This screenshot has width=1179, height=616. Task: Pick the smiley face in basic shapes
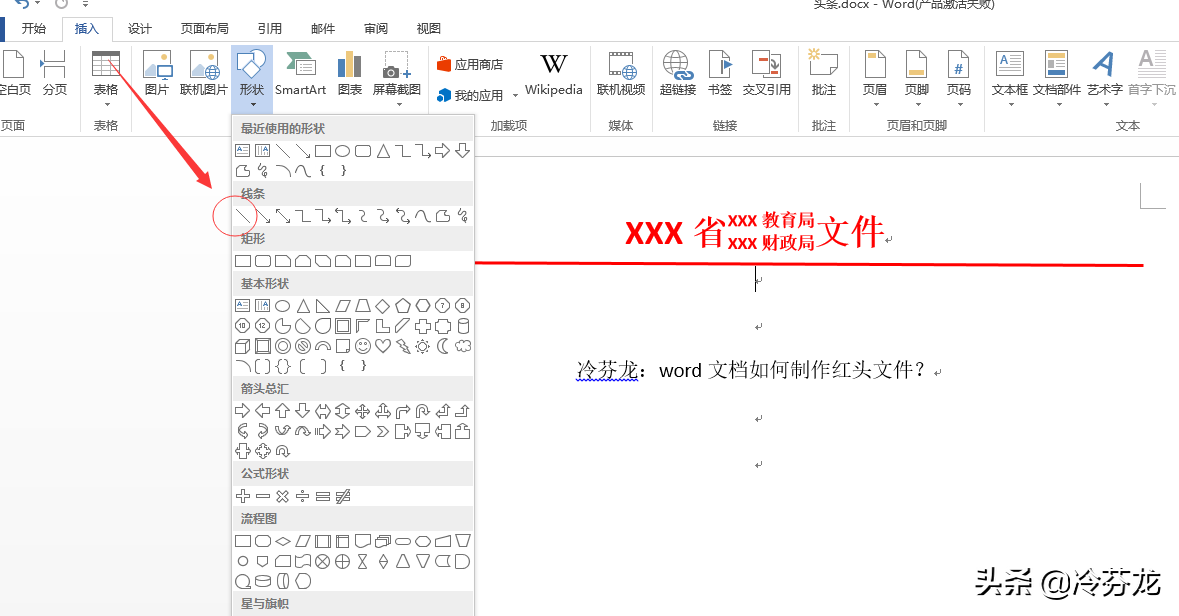[x=362, y=346]
